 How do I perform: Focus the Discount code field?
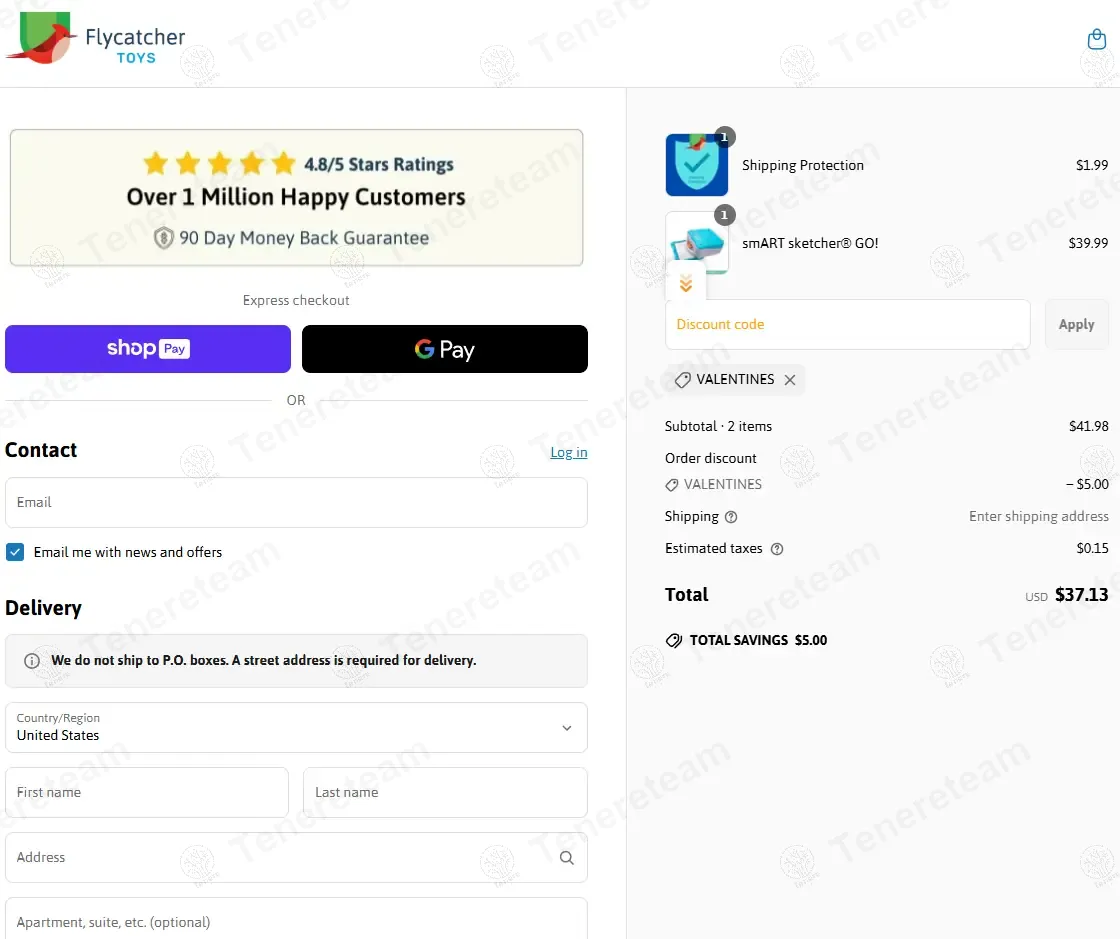point(848,325)
